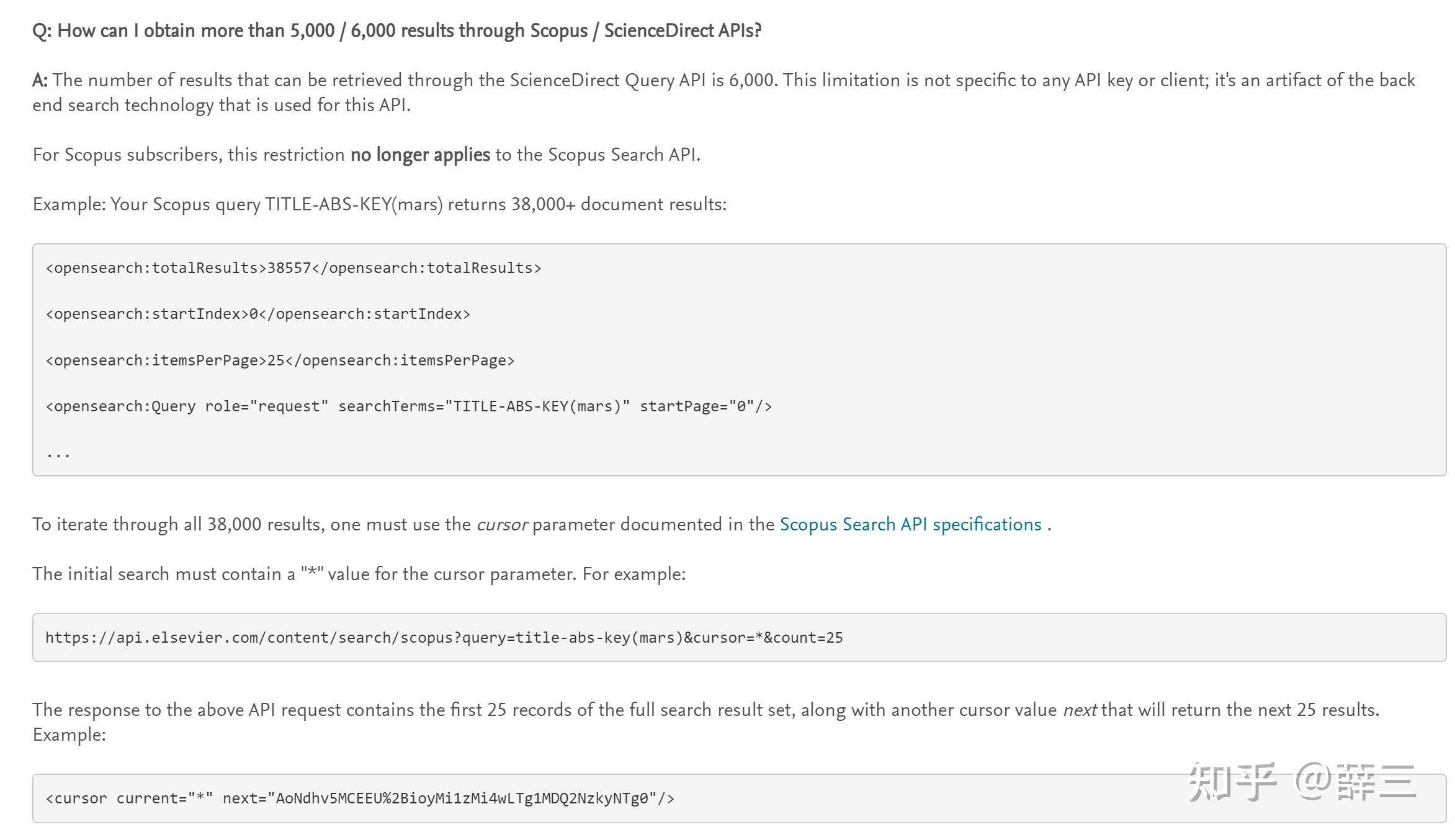Click the question heading about 5,000 / 6,000 results

tap(396, 31)
